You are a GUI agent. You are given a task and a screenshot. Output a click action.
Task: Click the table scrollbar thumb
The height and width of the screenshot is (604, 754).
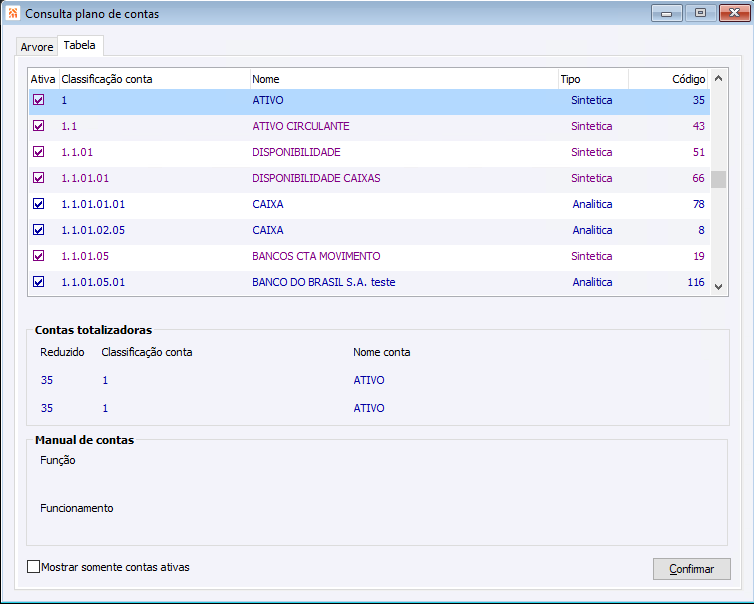pyautogui.click(x=718, y=179)
